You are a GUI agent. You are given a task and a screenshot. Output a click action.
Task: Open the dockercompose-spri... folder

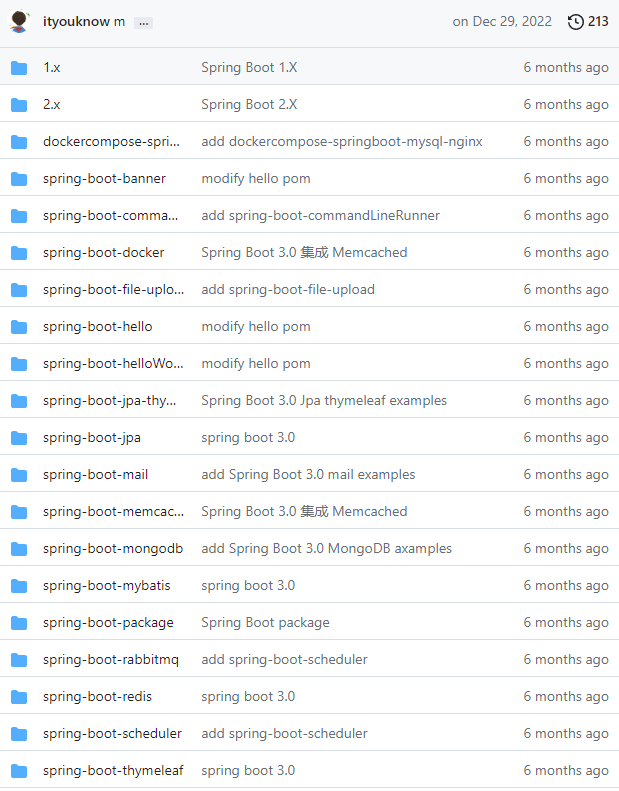[111, 142]
